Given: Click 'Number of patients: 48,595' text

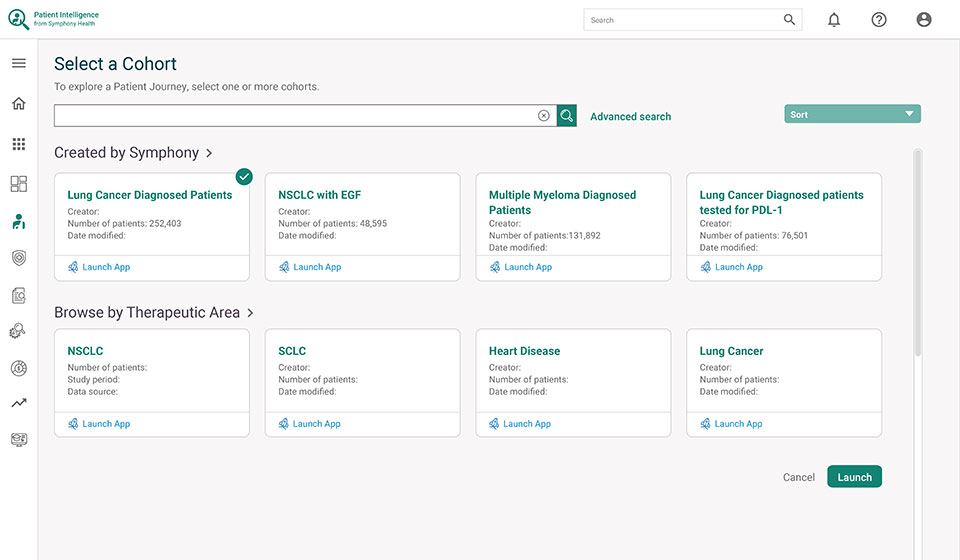Looking at the screenshot, I should pos(332,223).
